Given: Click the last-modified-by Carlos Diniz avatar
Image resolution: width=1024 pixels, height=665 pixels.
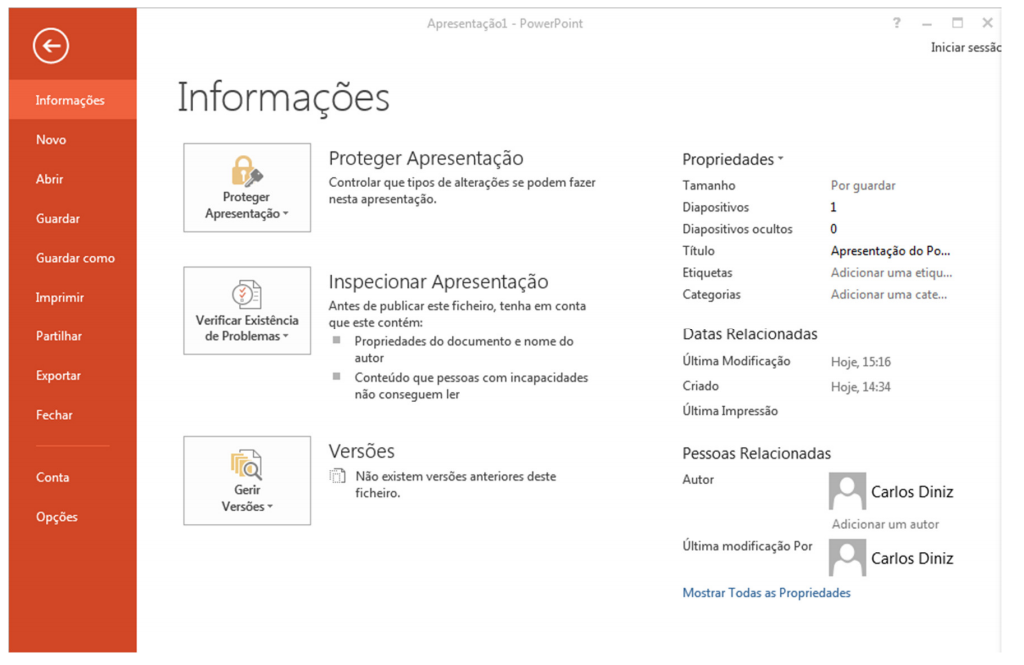Looking at the screenshot, I should click(847, 558).
